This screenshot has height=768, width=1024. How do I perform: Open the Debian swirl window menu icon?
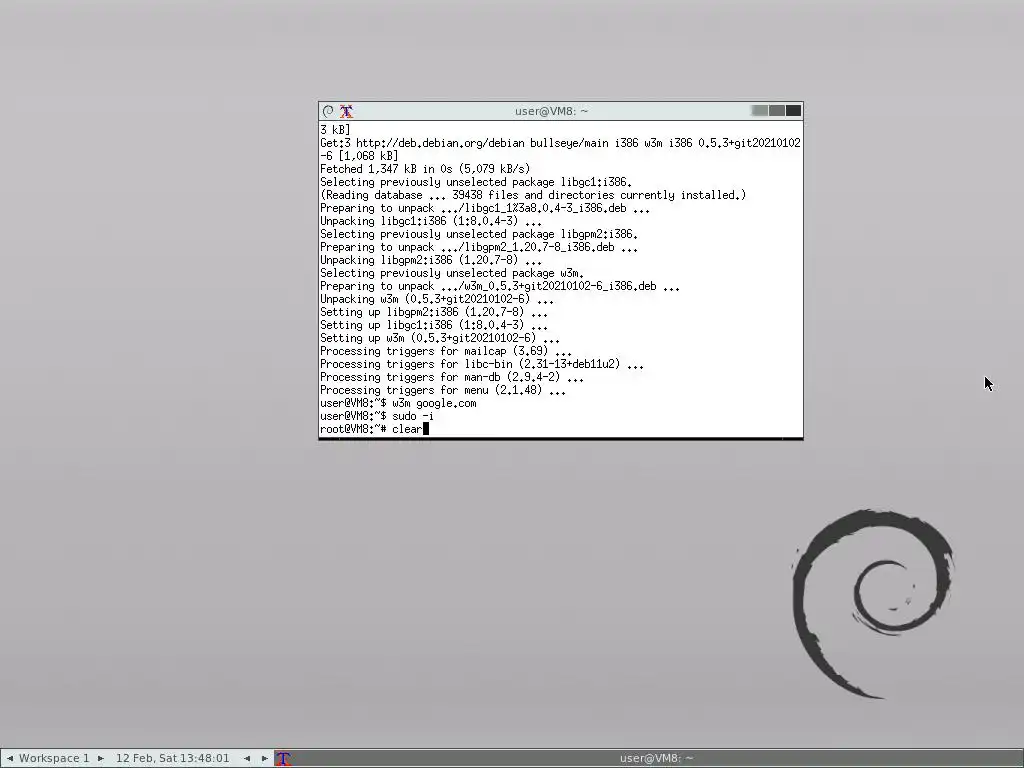coord(328,111)
